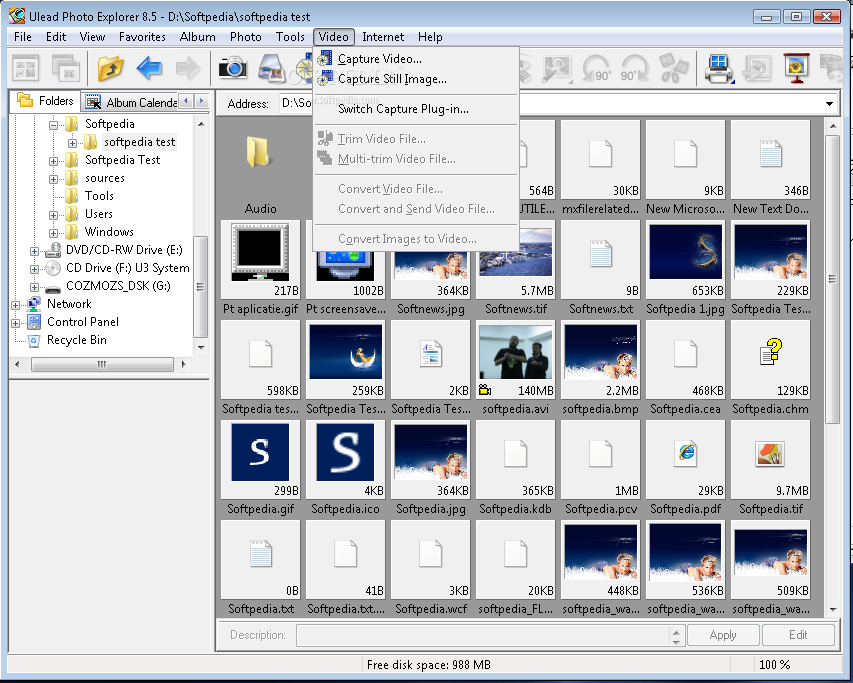853x683 pixels.
Task: Click into the Description text field
Action: (x=484, y=635)
